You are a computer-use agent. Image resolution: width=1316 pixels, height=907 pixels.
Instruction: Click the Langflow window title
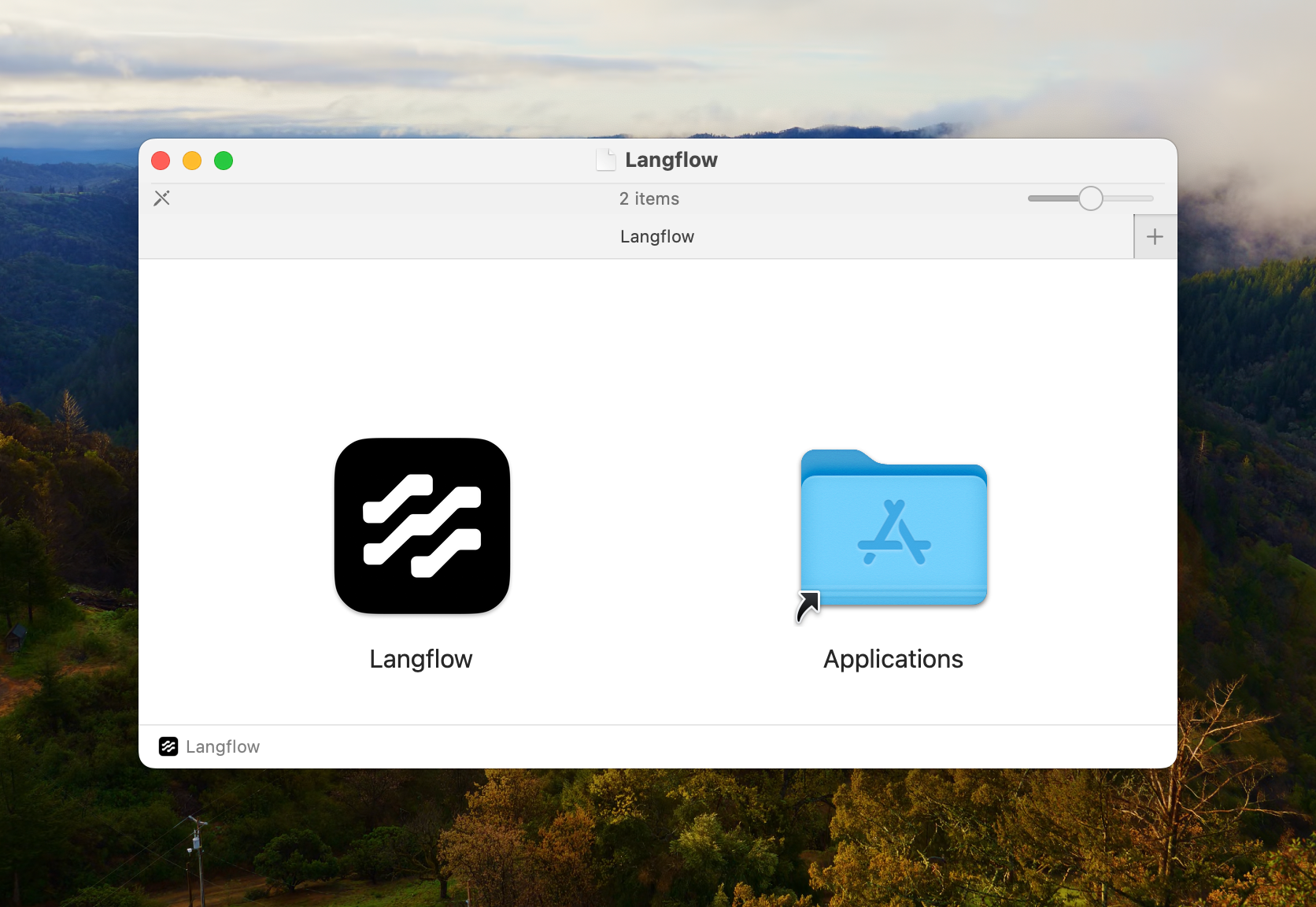[x=671, y=160]
